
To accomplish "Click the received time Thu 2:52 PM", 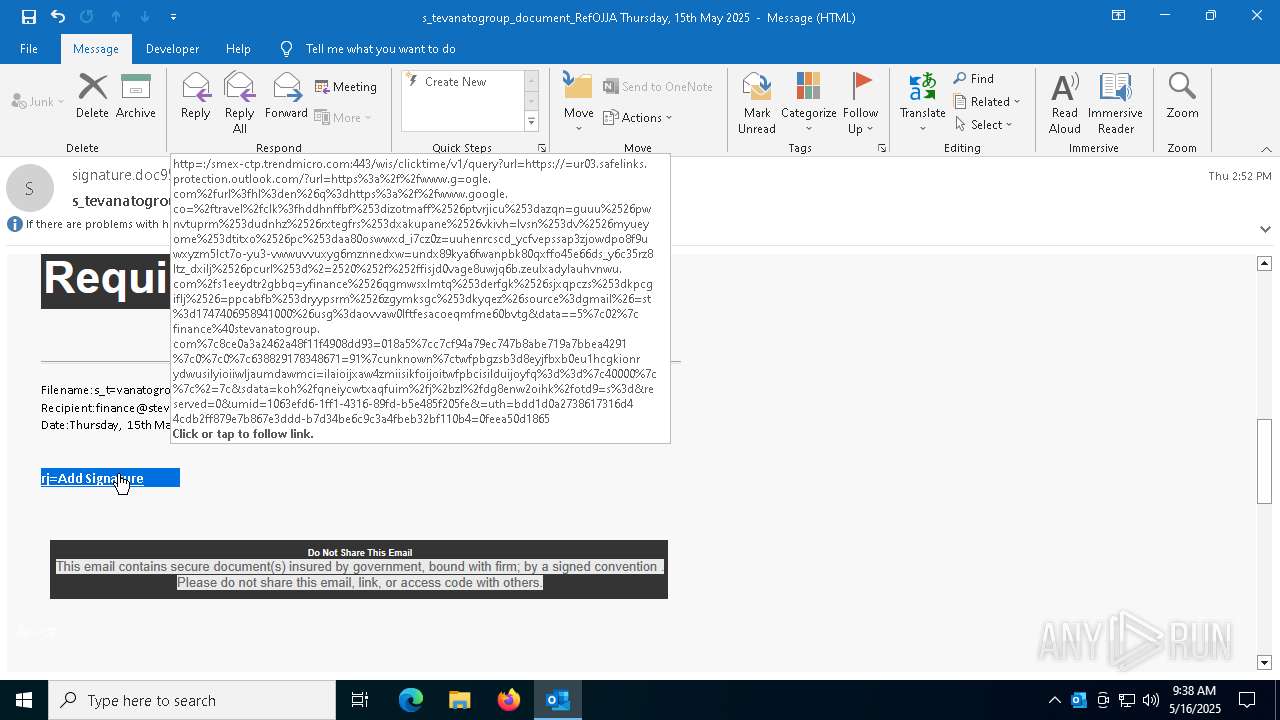I will [1239, 176].
